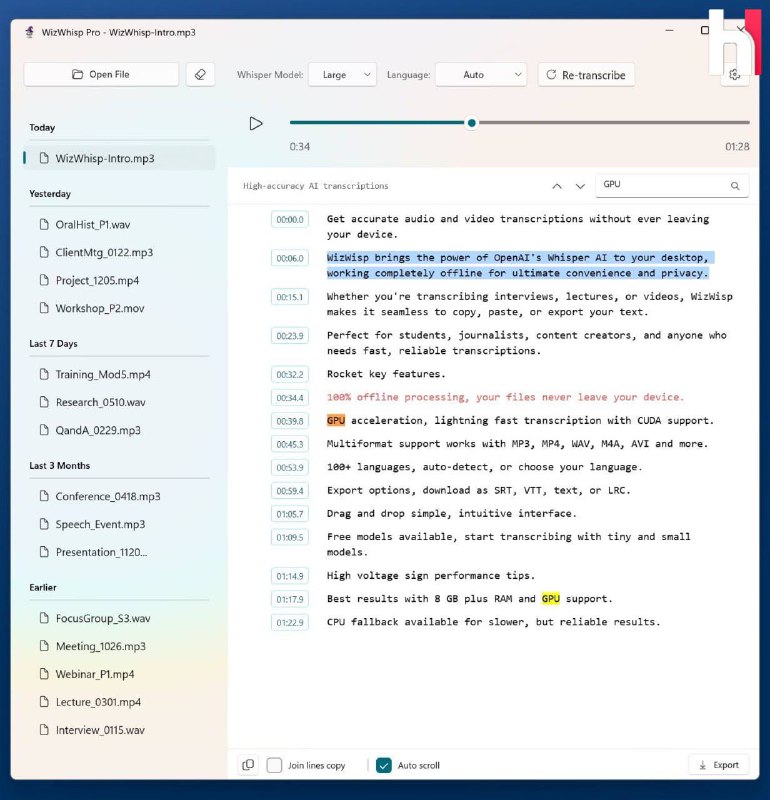The width and height of the screenshot is (770, 800).
Task: Disable the Auto scroll checkbox
Action: coord(384,765)
